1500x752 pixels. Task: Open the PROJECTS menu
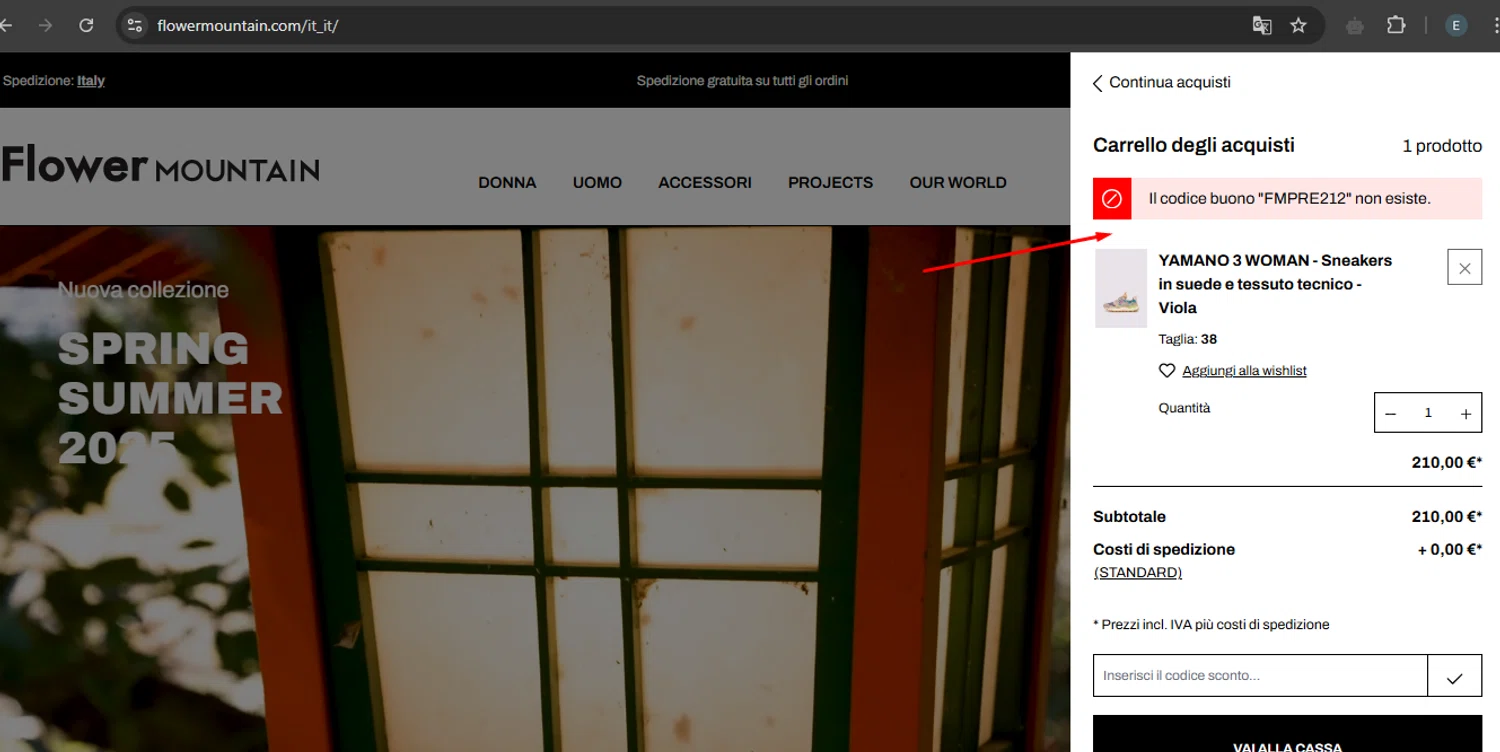pyautogui.click(x=830, y=183)
